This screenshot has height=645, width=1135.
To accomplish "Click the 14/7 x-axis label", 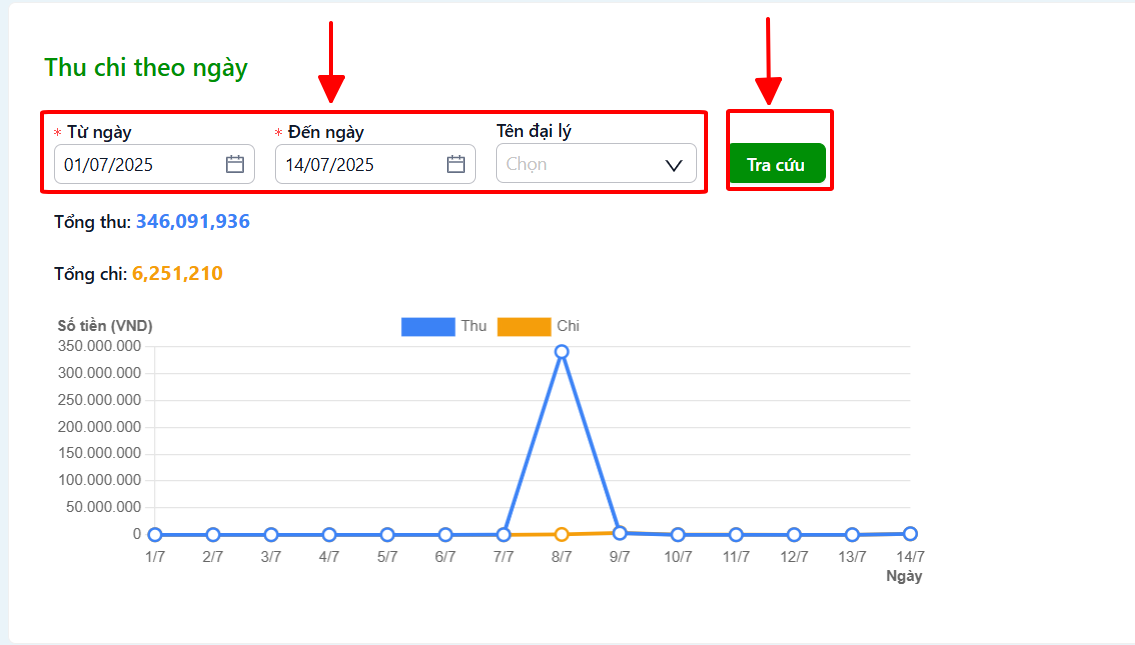I will (911, 557).
